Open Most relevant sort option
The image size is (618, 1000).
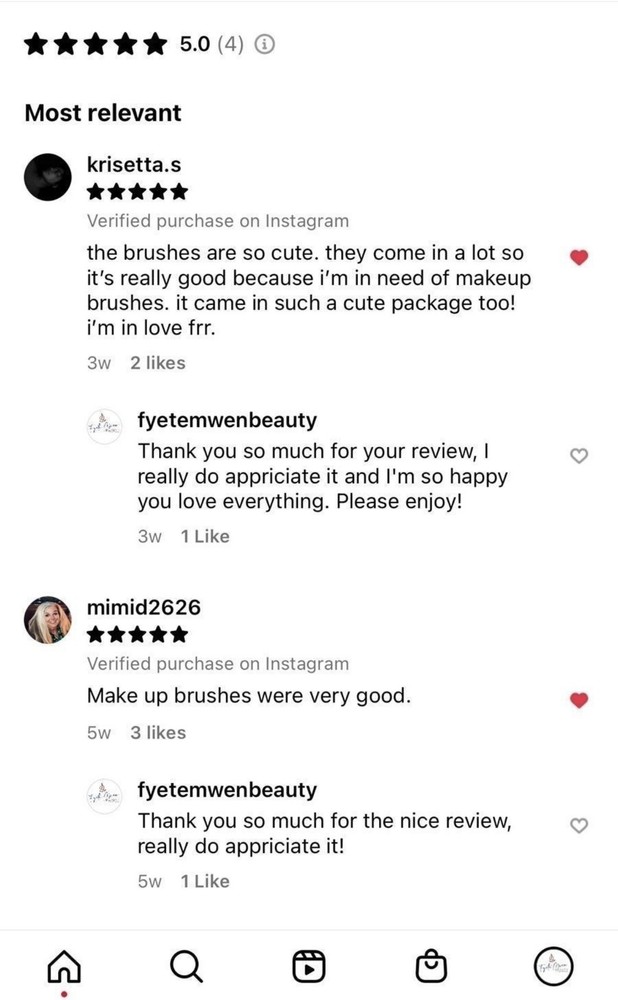(x=103, y=113)
